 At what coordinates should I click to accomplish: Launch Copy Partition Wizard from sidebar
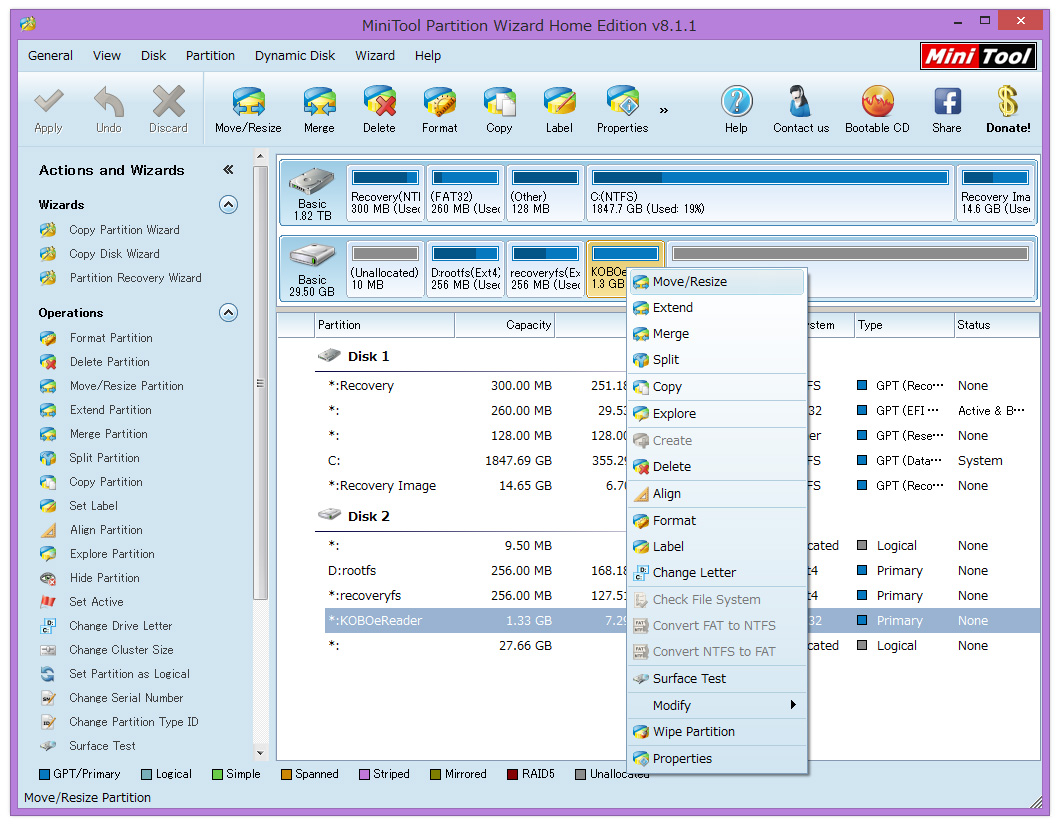(124, 230)
